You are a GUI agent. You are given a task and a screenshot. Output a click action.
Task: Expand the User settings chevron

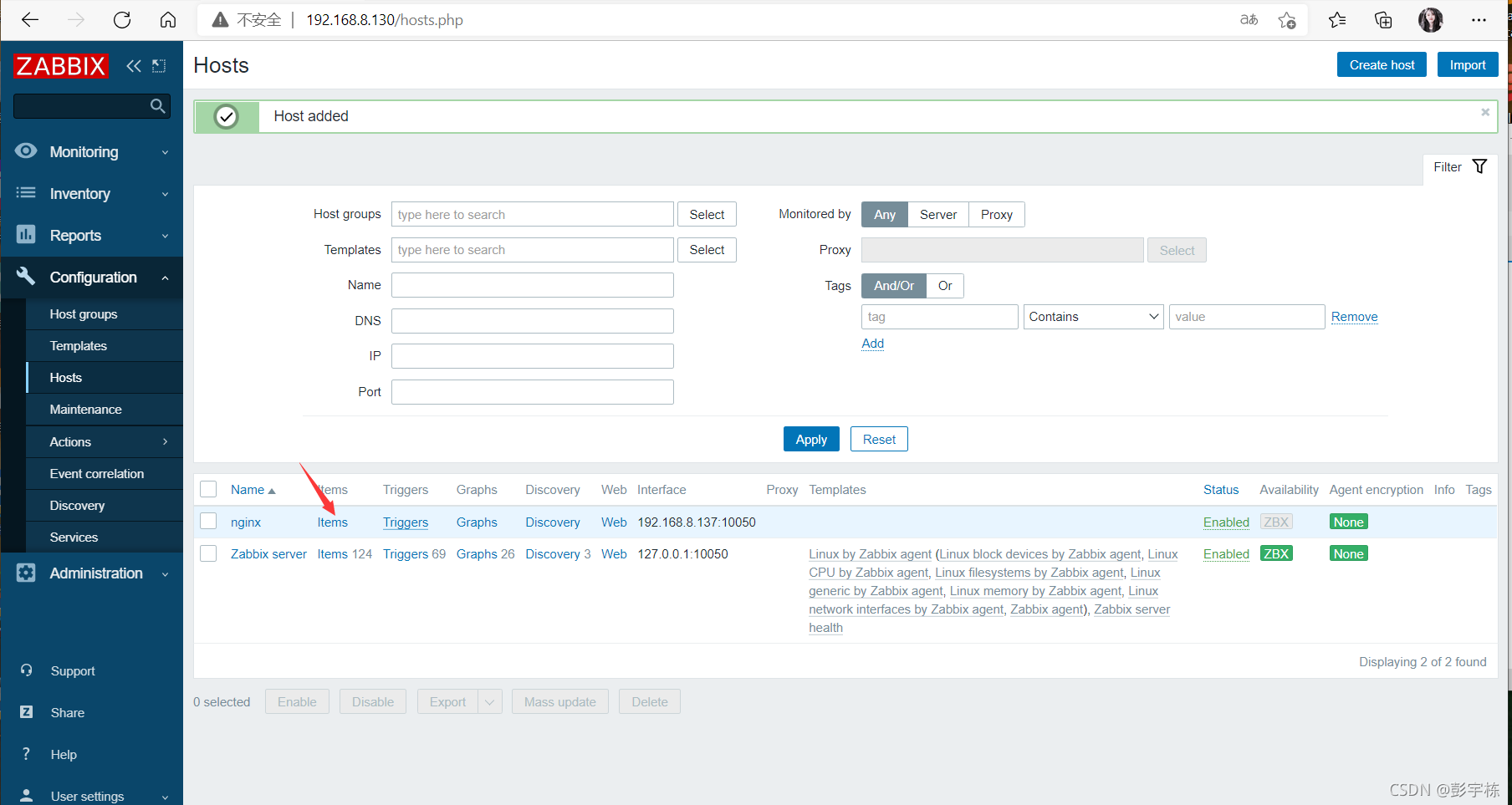(165, 797)
